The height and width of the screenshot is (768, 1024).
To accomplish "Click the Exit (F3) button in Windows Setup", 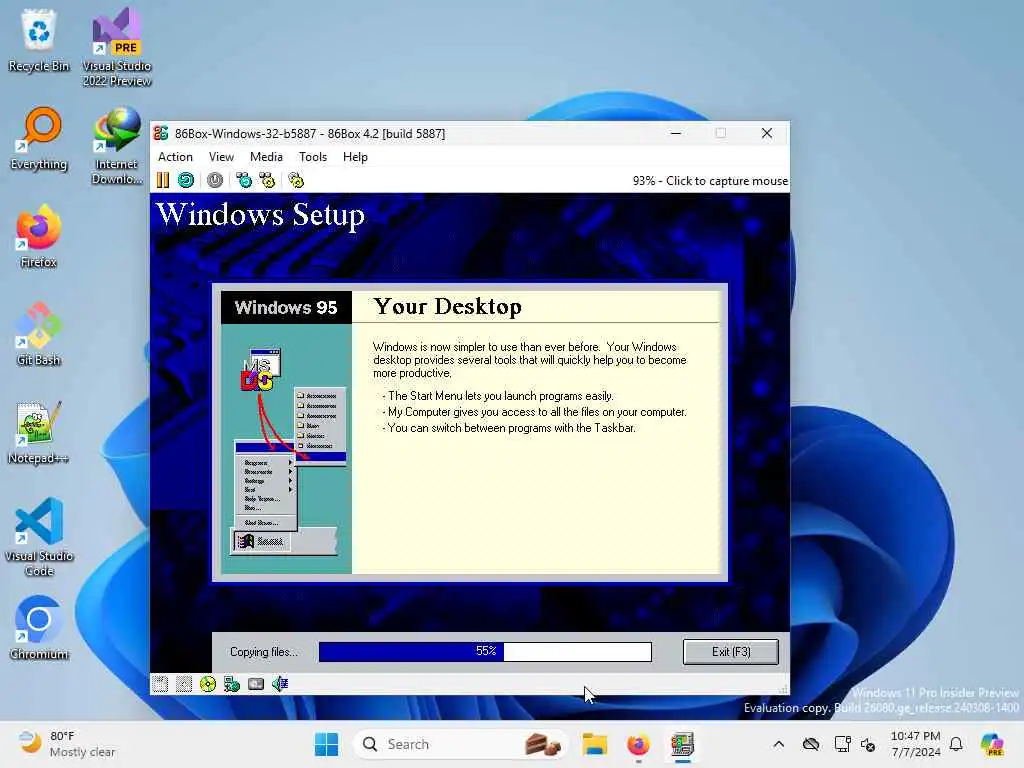I will click(731, 652).
